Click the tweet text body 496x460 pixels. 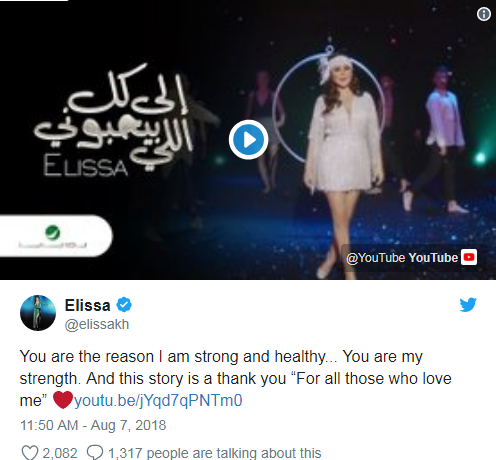tap(235, 378)
